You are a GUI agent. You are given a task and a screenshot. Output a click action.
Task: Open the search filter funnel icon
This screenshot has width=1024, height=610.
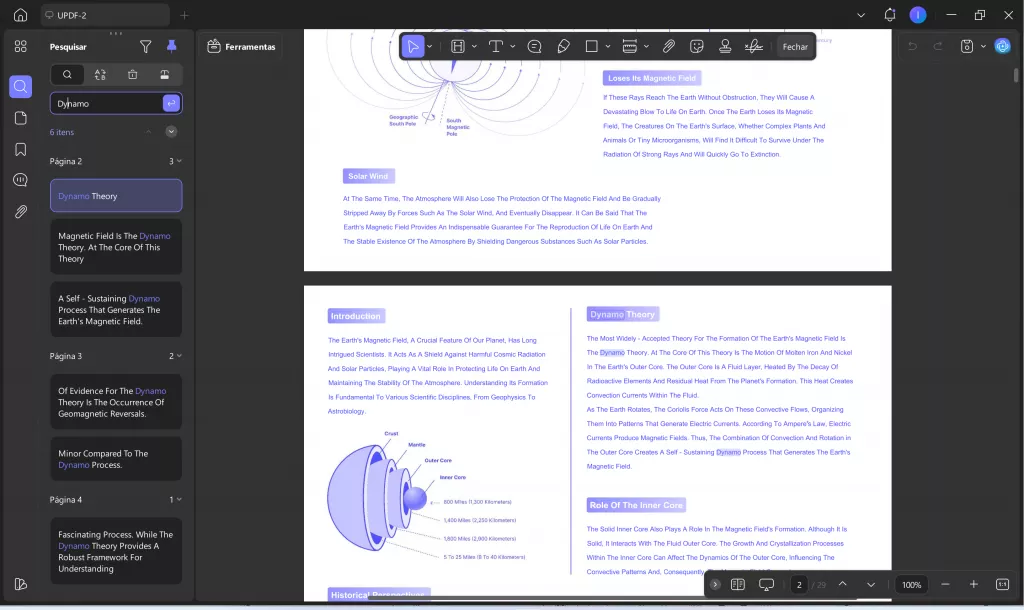pyautogui.click(x=146, y=46)
